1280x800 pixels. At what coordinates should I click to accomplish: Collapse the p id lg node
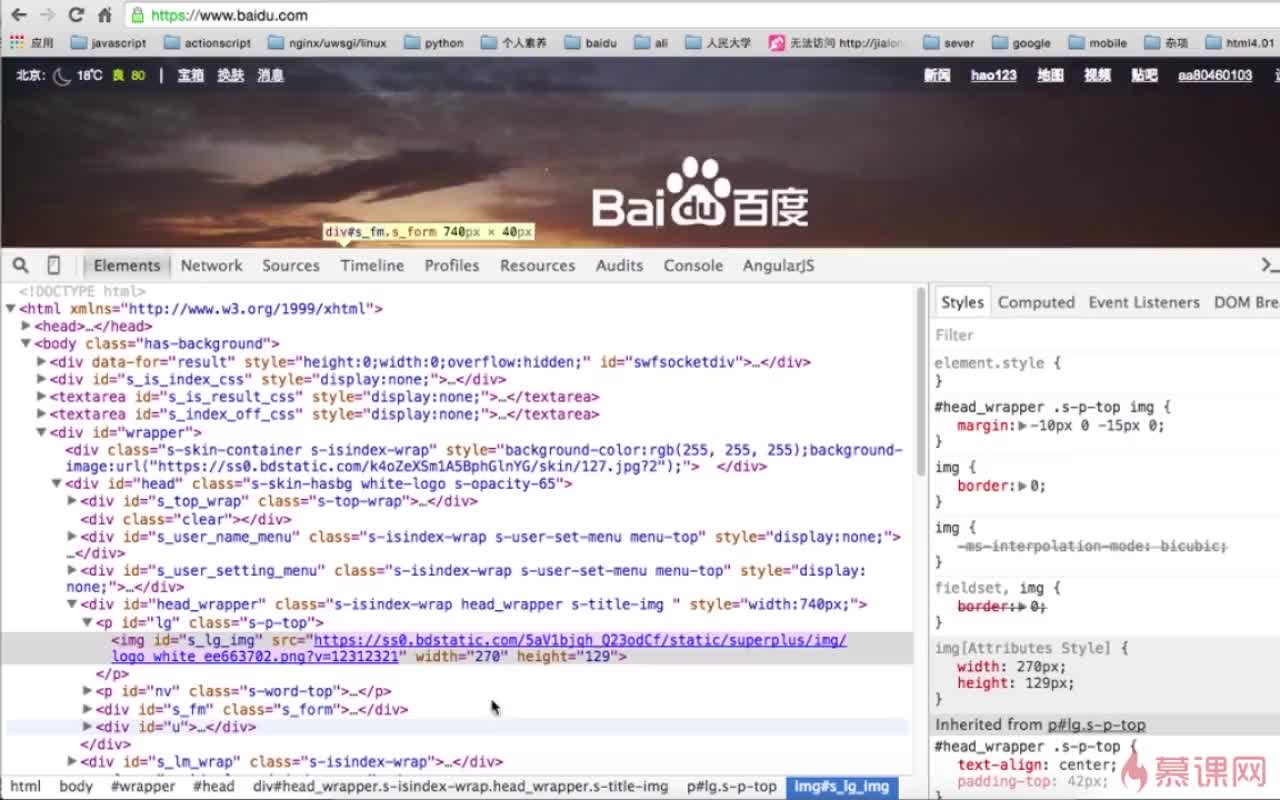tap(87, 622)
